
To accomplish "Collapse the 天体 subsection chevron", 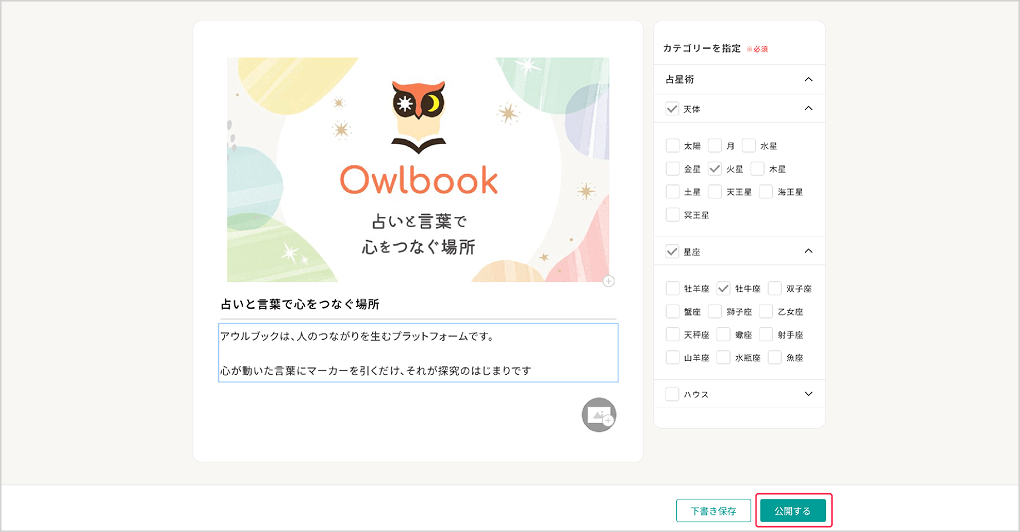I will pos(809,109).
